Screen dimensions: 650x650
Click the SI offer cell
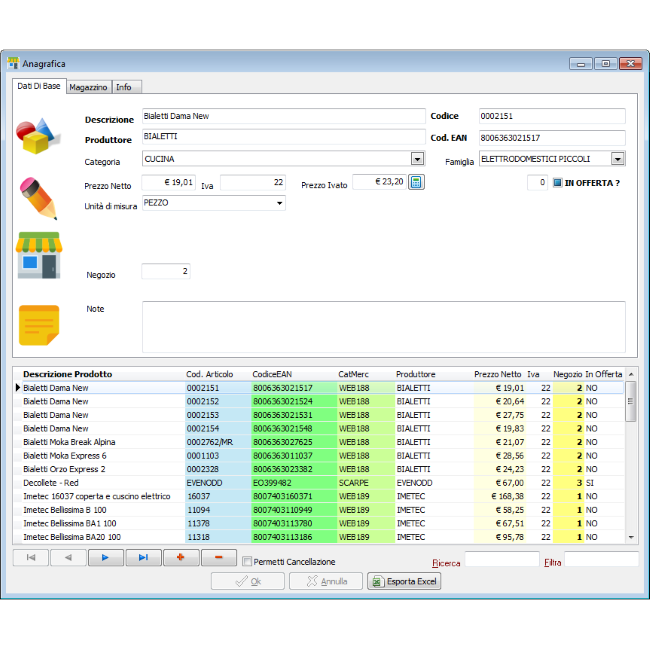point(604,483)
